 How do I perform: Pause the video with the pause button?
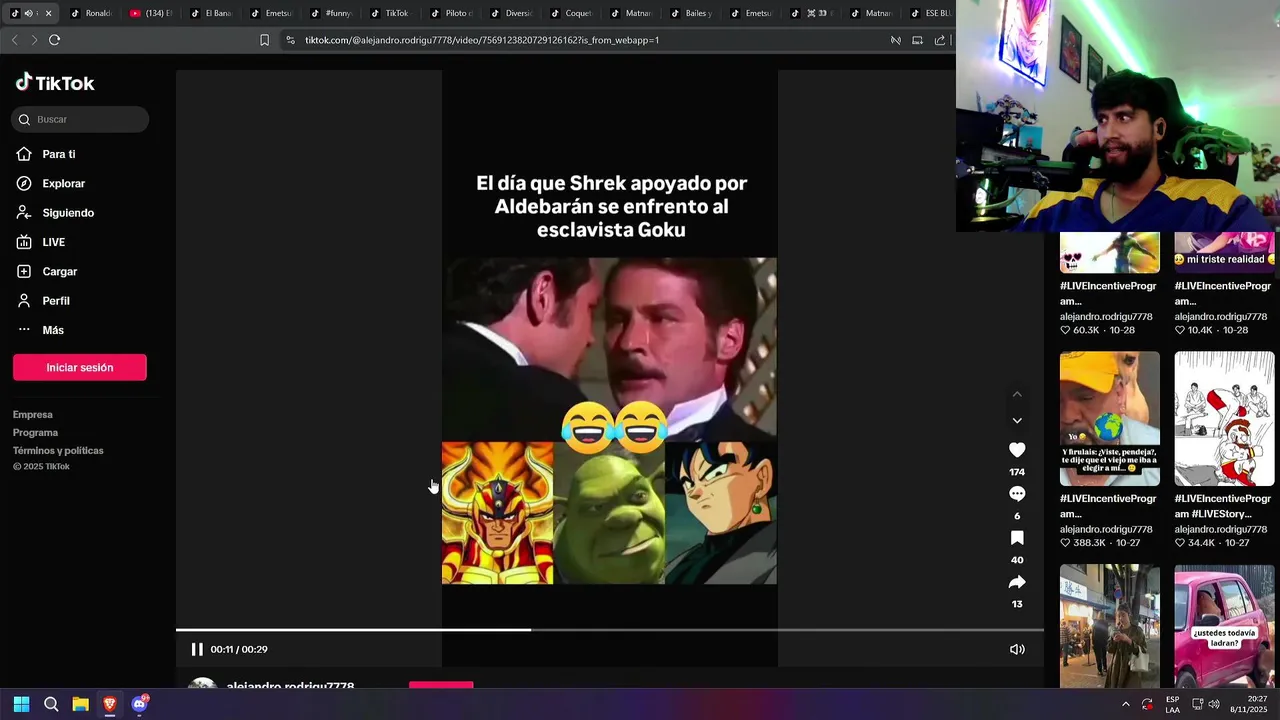click(197, 649)
